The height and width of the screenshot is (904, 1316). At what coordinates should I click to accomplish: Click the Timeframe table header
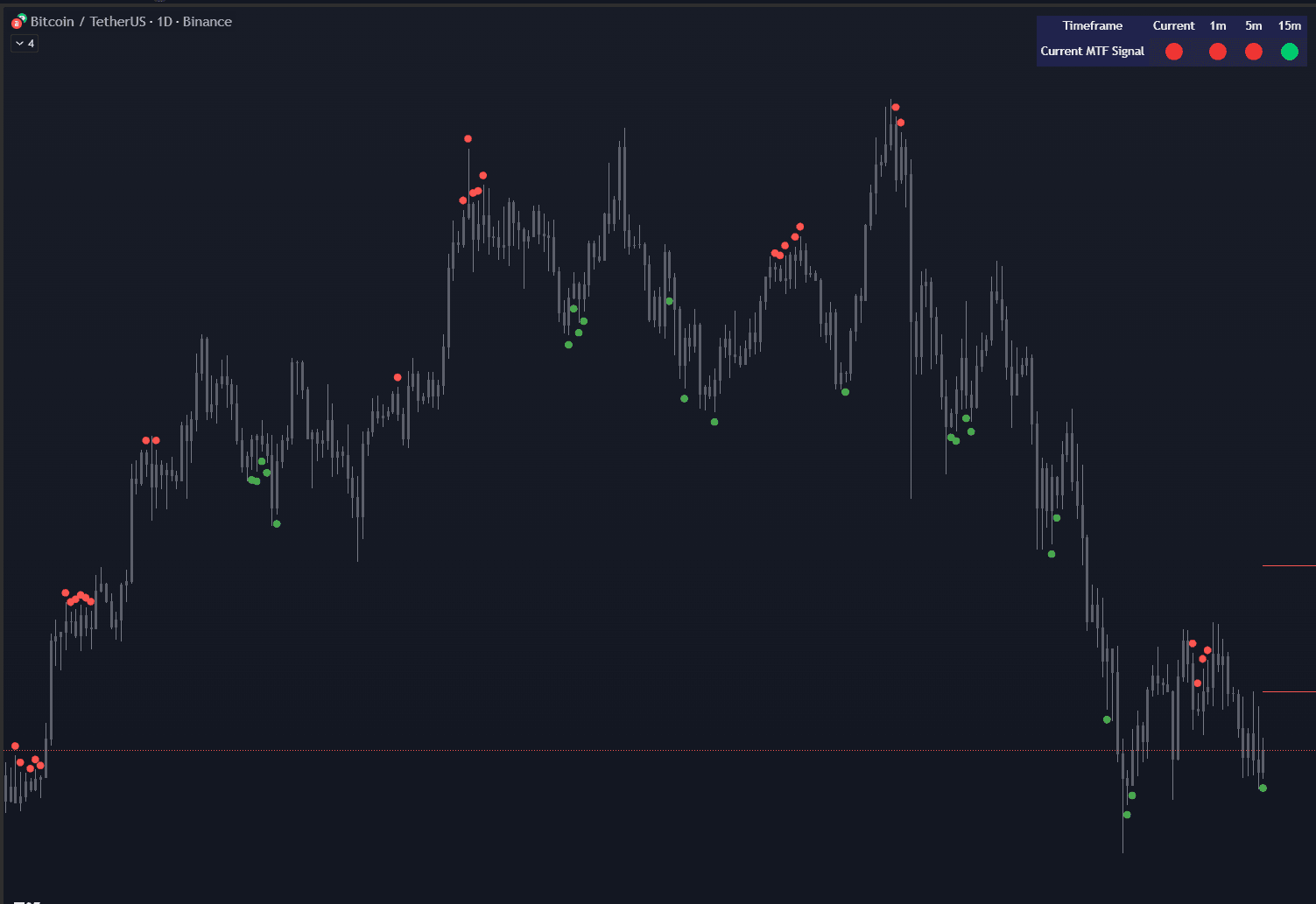click(1092, 25)
